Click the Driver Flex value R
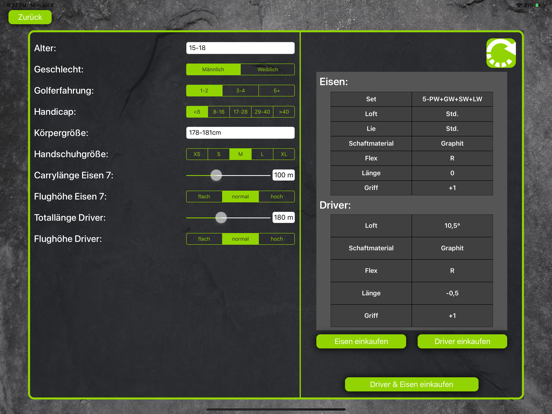This screenshot has width=552, height=414. click(452, 270)
